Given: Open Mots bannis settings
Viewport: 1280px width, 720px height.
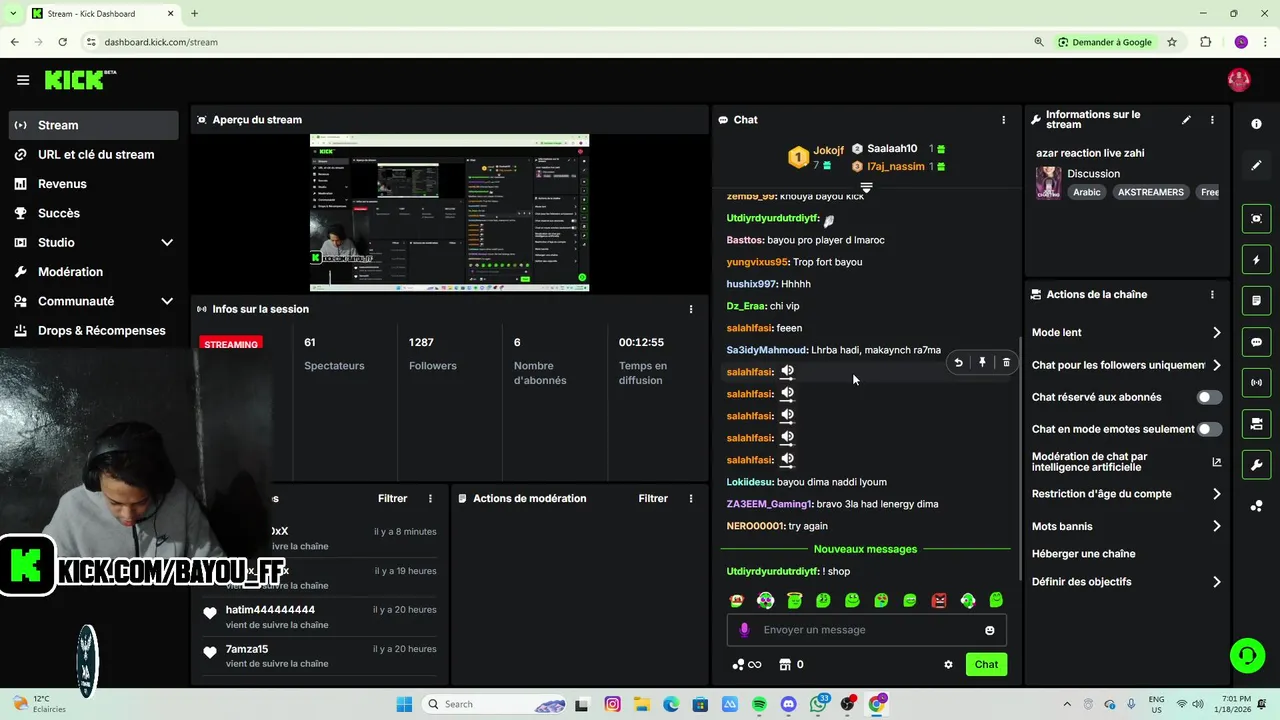Looking at the screenshot, I should point(1126,526).
